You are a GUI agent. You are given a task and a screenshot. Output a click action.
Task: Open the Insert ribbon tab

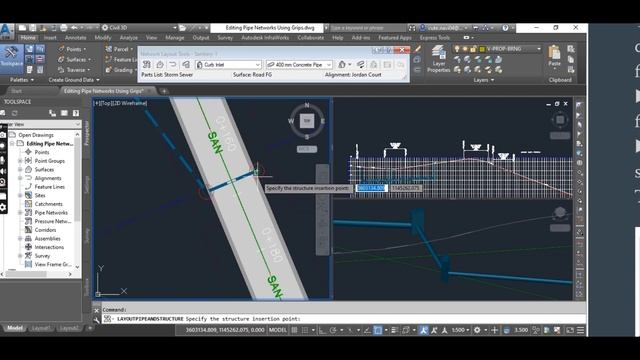50,38
